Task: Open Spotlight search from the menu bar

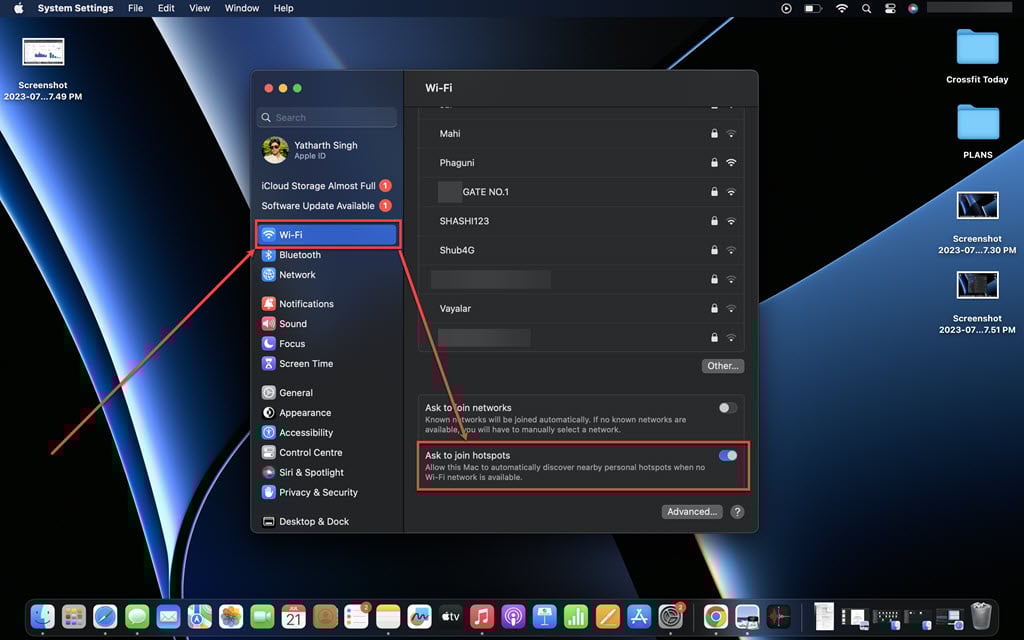Action: coord(866,8)
